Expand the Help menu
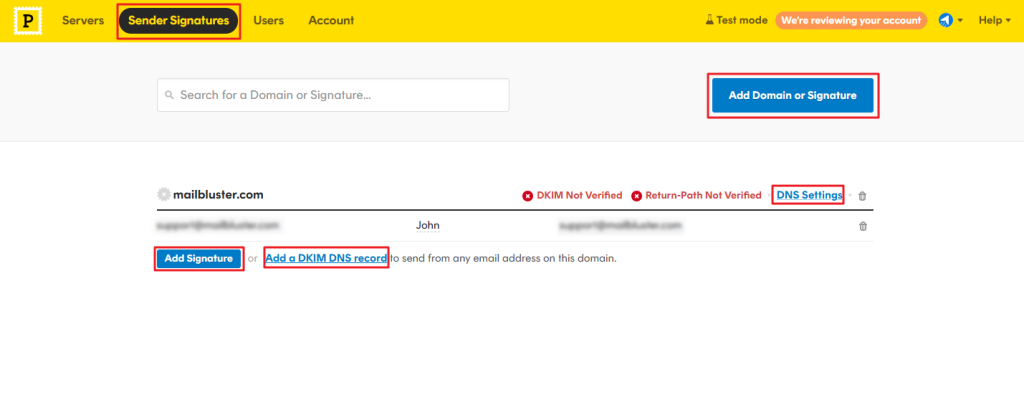 (x=994, y=20)
